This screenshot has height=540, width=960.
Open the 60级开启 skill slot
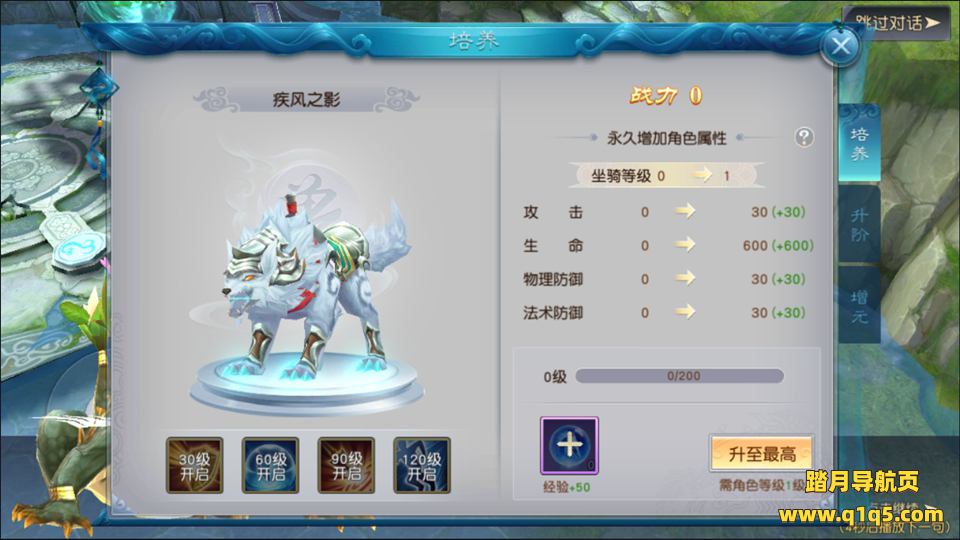[270, 465]
